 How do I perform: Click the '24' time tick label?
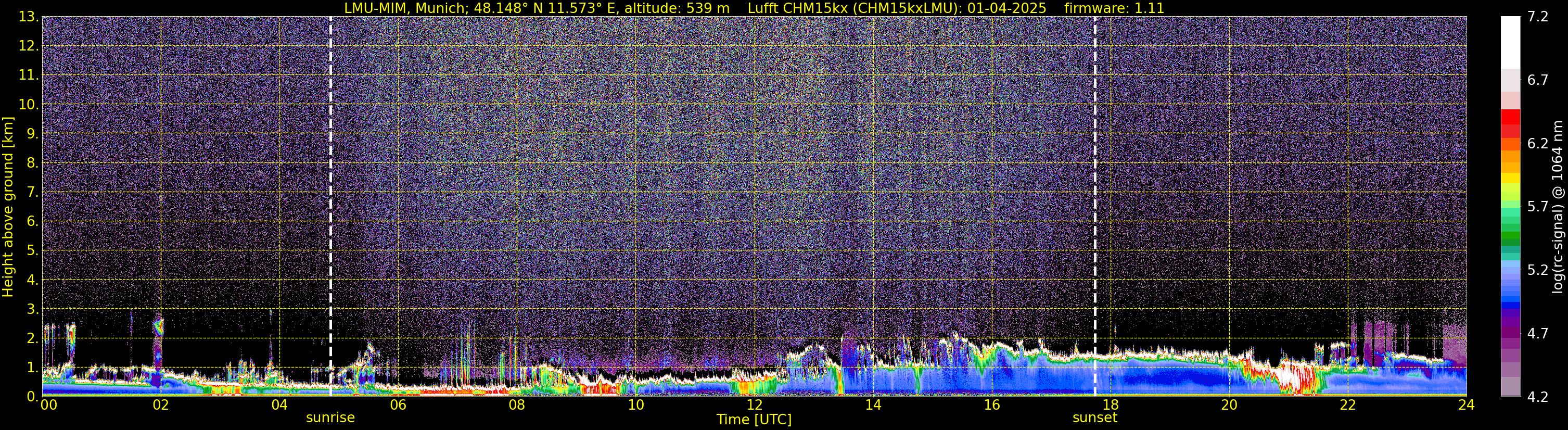(1467, 405)
